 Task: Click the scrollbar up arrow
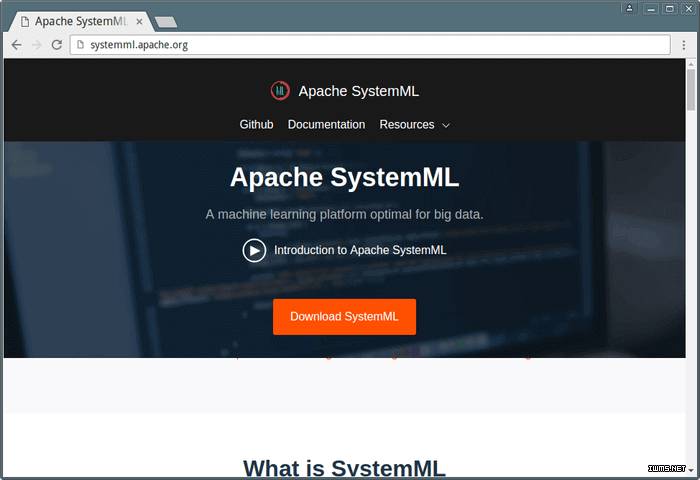[691, 64]
